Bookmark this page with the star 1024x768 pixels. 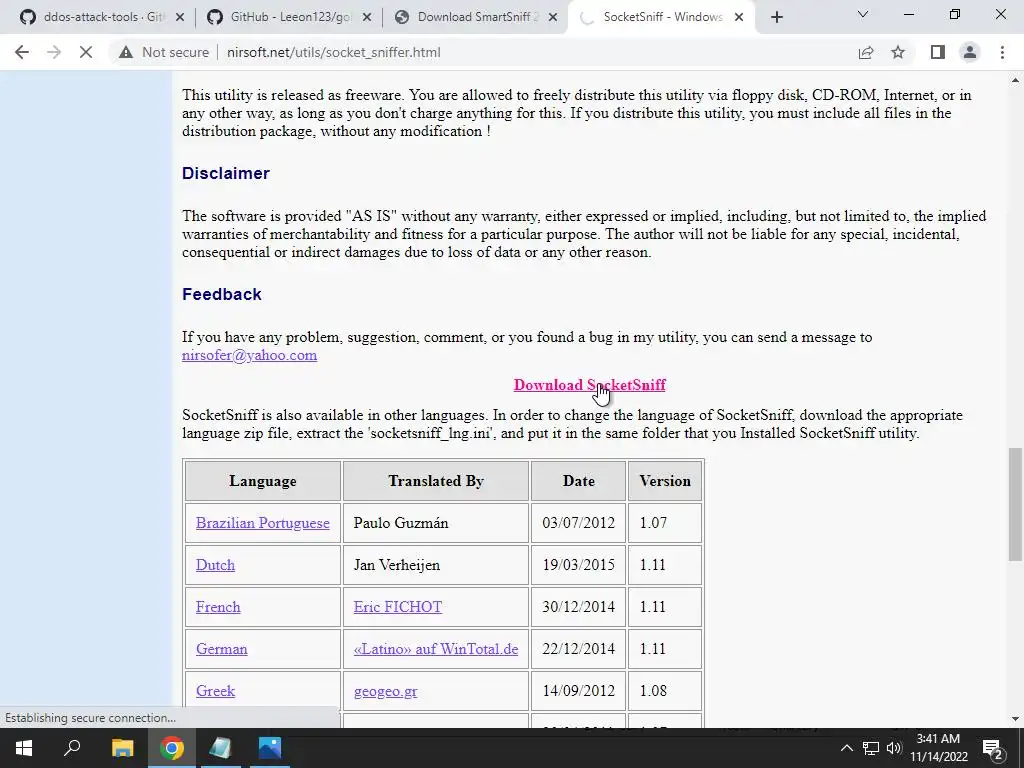[898, 52]
